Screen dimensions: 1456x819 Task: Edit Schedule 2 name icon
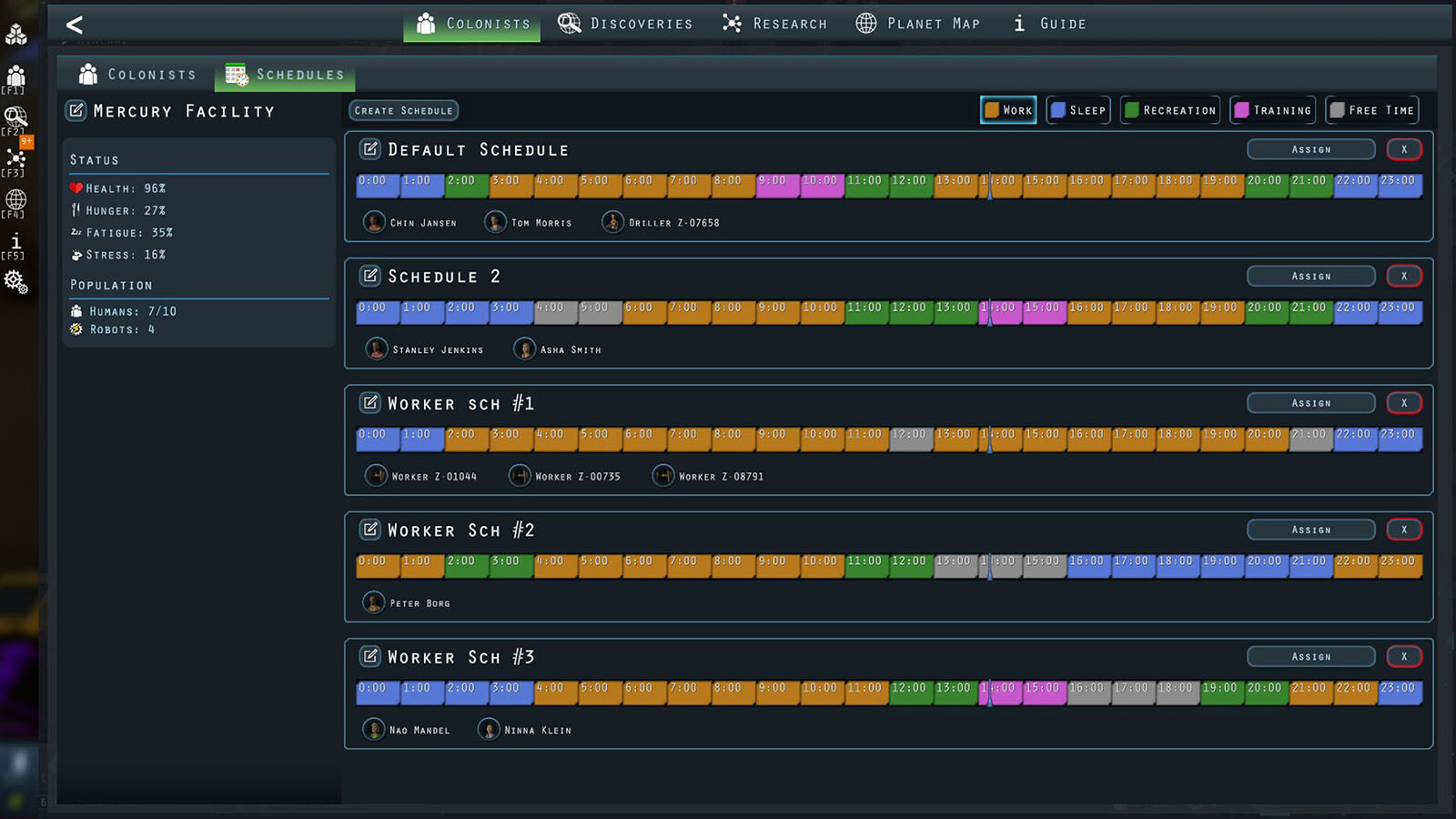[x=369, y=276]
